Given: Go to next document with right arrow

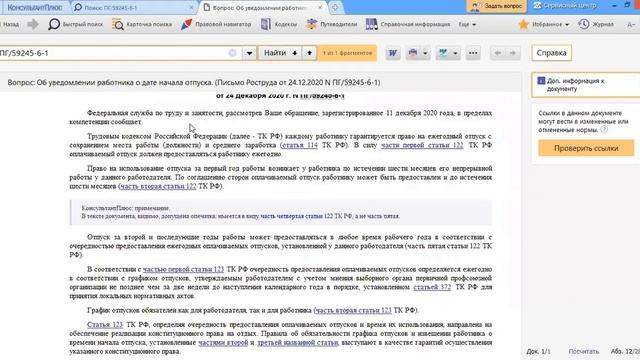Looking at the screenshot, I should coord(513,53).
